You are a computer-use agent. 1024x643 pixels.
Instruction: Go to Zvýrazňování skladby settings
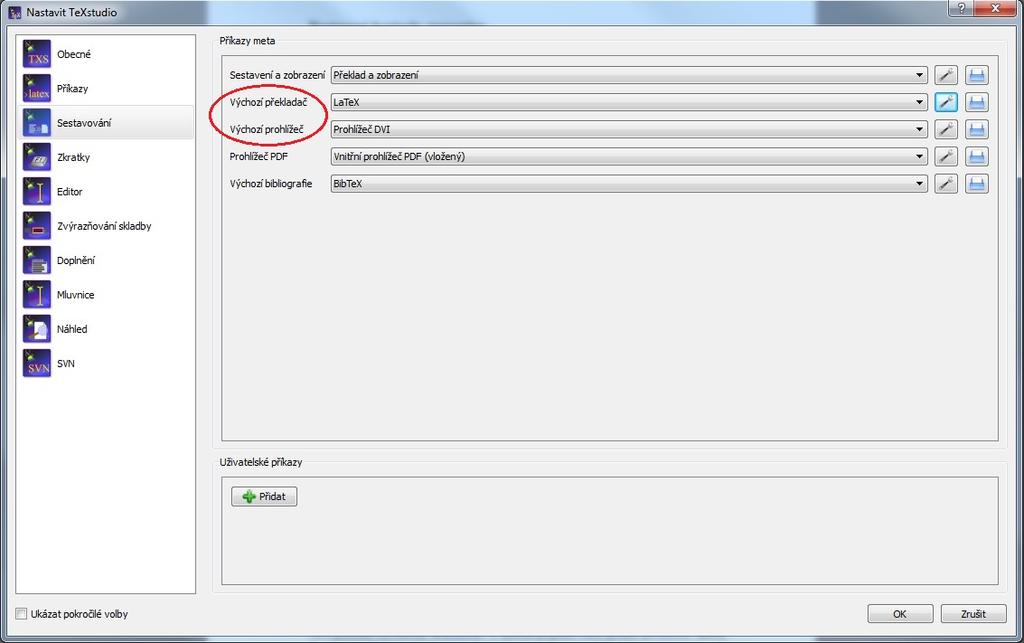(106, 226)
